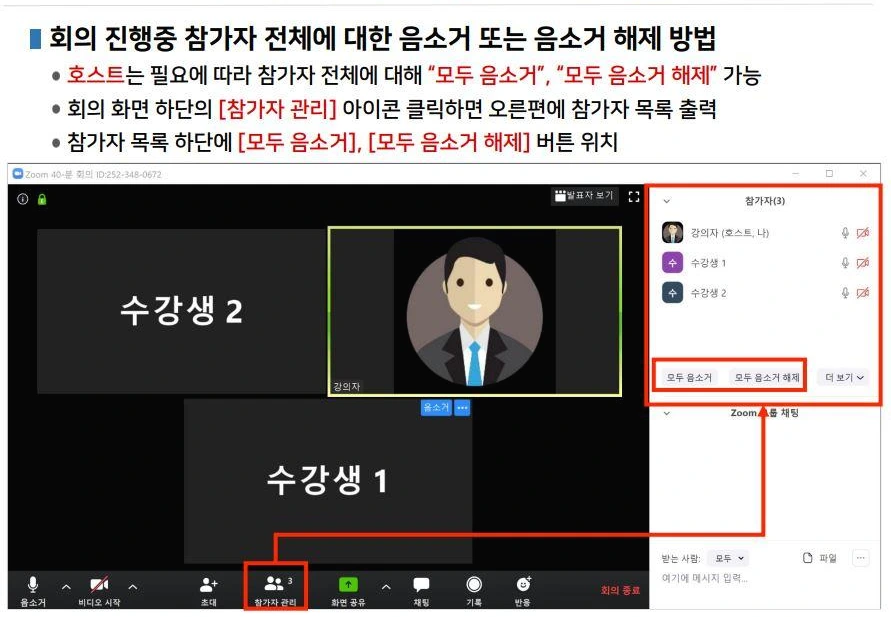Collapse the 참가자(3) panel chevron

pyautogui.click(x=666, y=199)
